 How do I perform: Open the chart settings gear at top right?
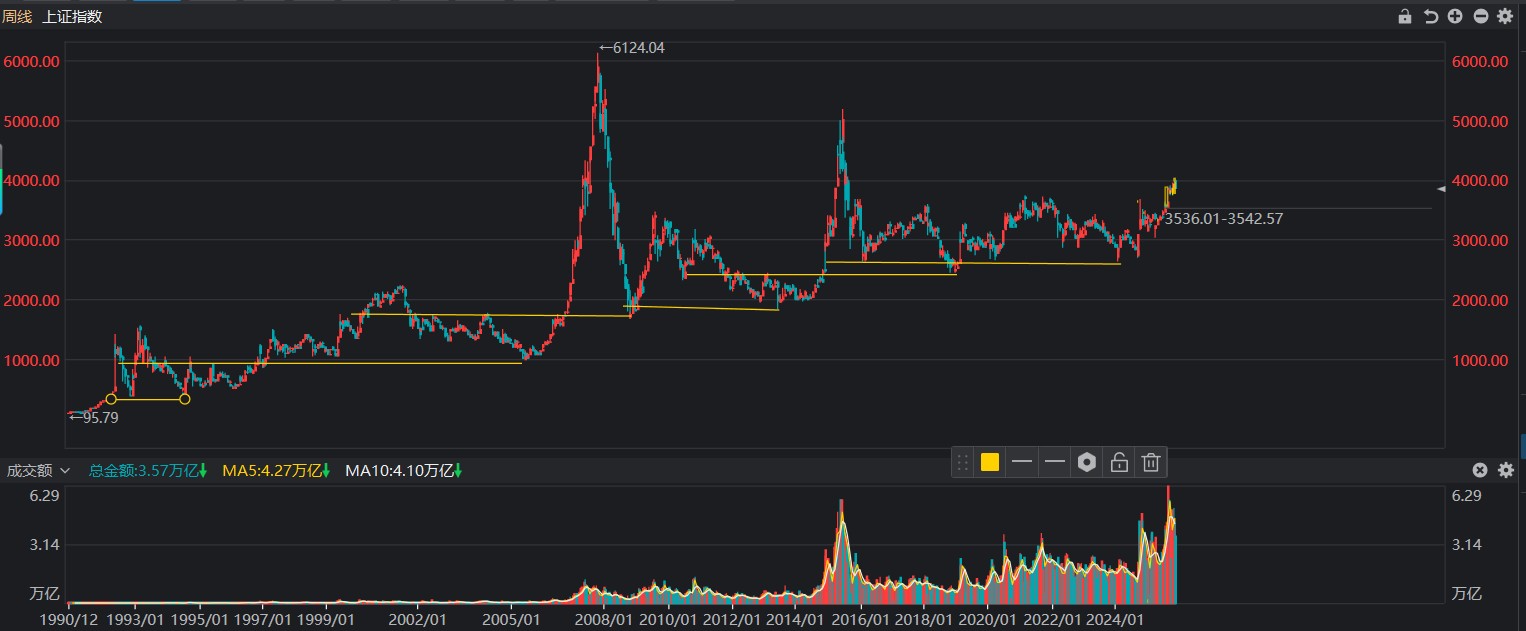(1505, 16)
